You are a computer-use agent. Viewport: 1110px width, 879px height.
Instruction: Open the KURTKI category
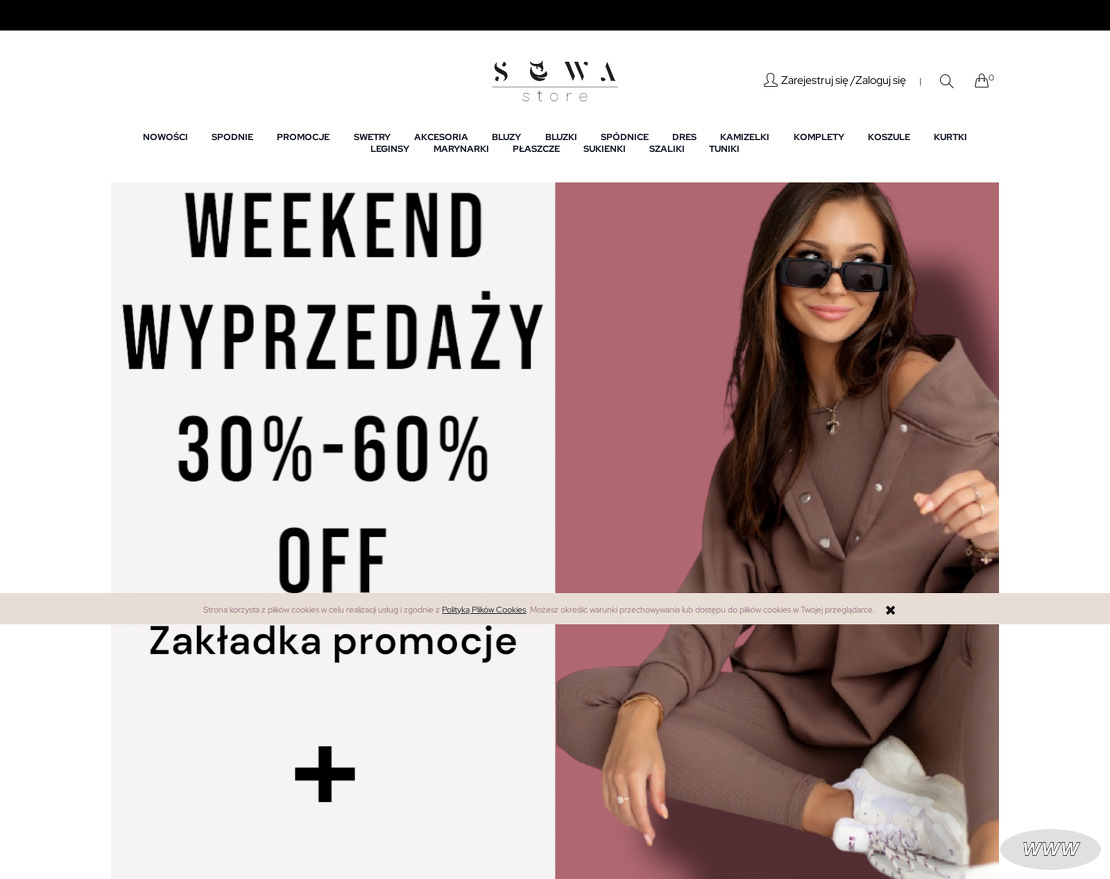pyautogui.click(x=950, y=137)
